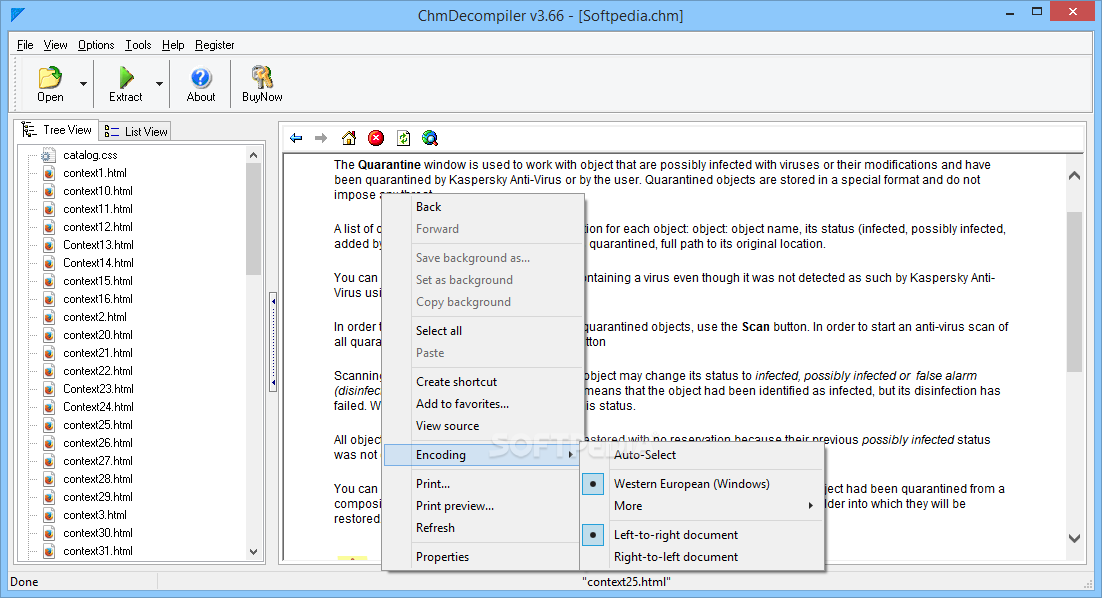Viewport: 1102px width, 598px height.
Task: Open the Register menu
Action: 214,45
